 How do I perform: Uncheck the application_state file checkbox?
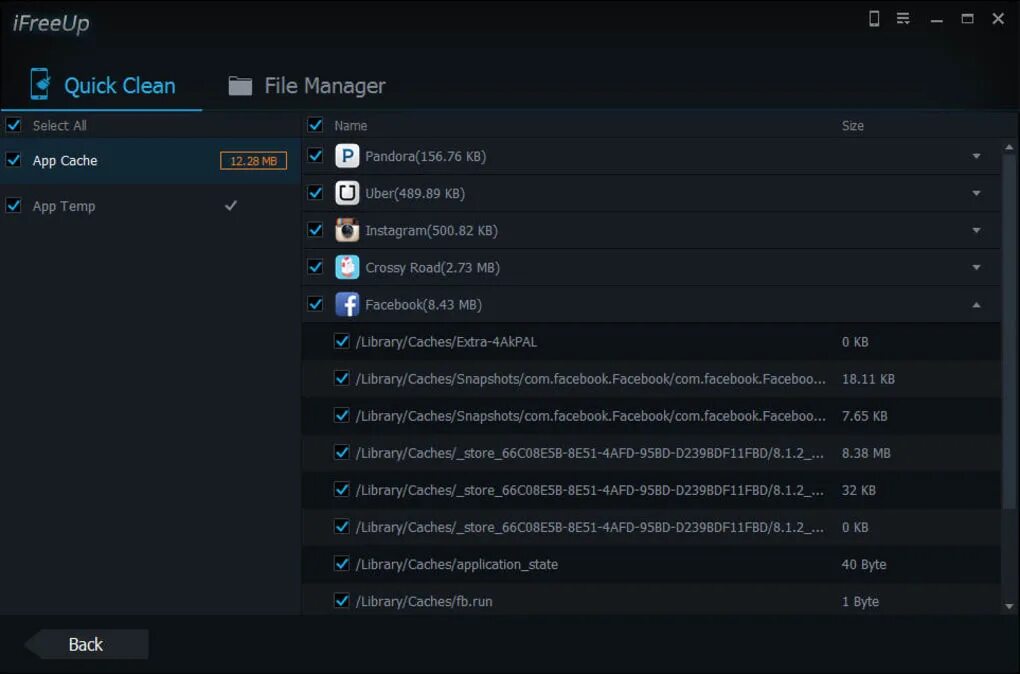pos(342,564)
